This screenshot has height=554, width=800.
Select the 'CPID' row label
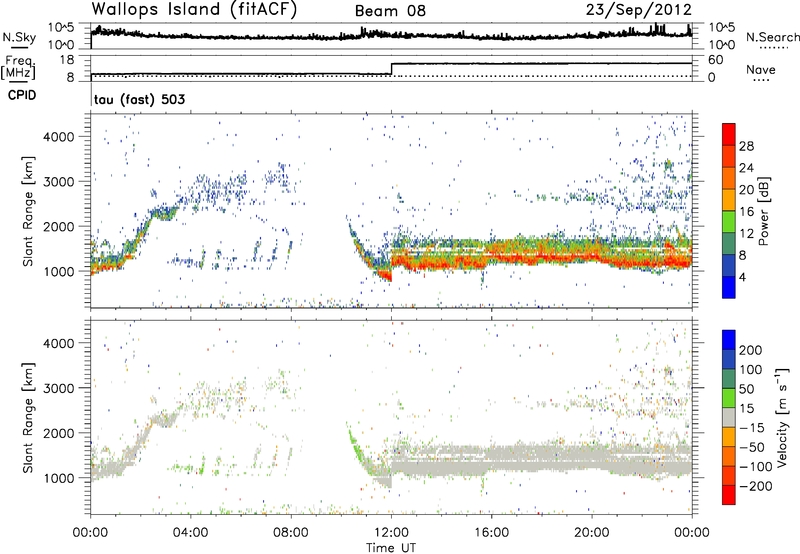22,95
